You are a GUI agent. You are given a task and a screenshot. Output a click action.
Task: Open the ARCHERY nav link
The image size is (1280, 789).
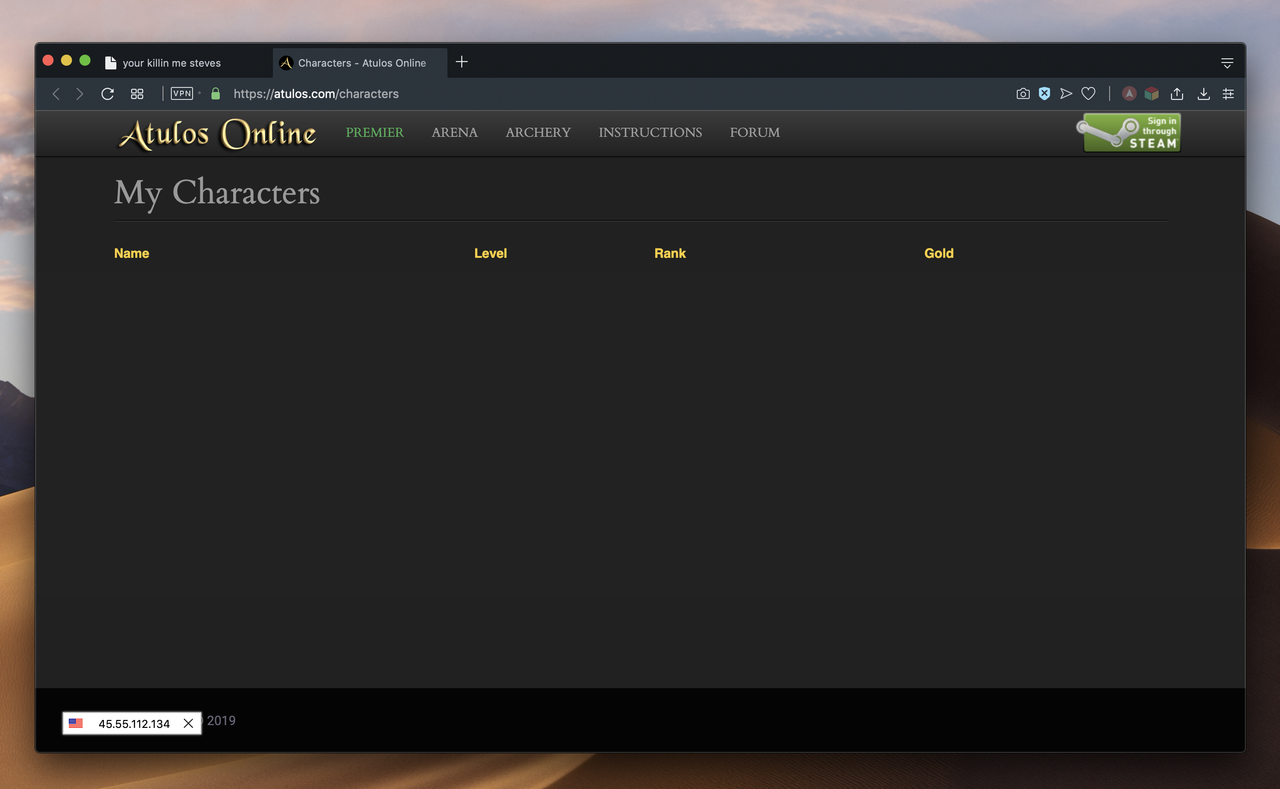[538, 132]
